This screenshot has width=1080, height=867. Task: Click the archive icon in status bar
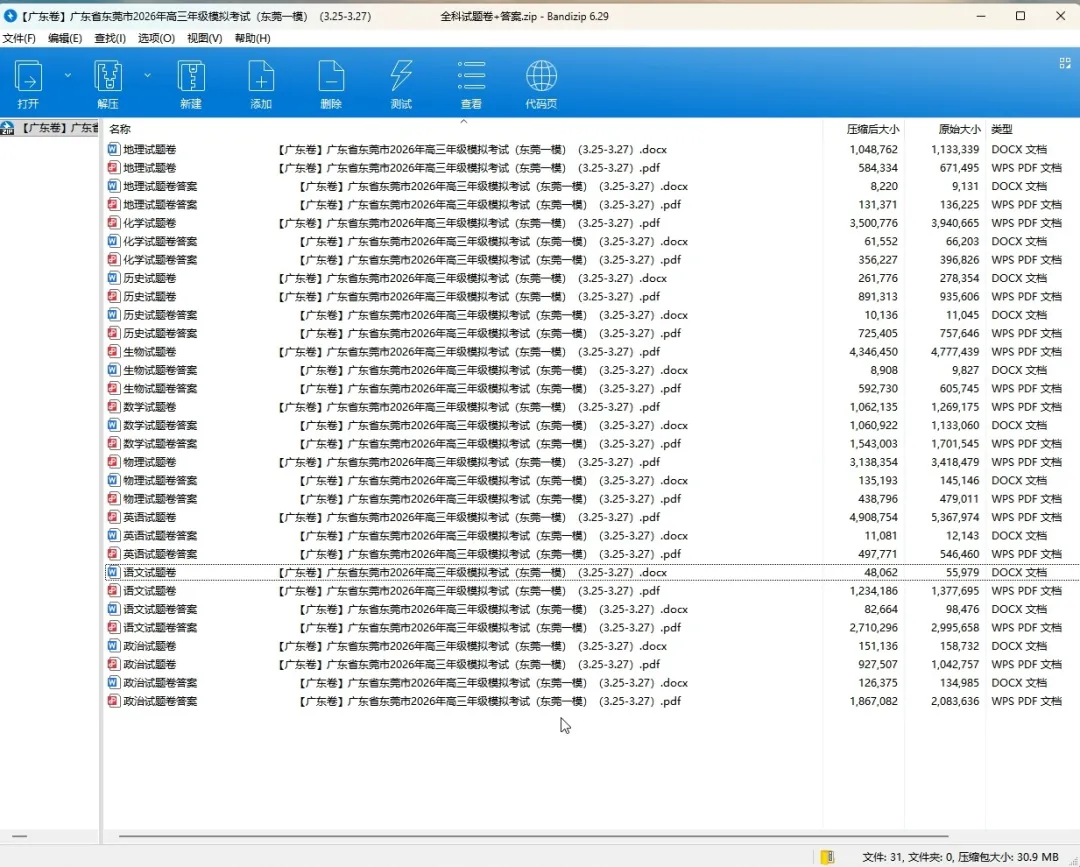pyautogui.click(x=828, y=857)
